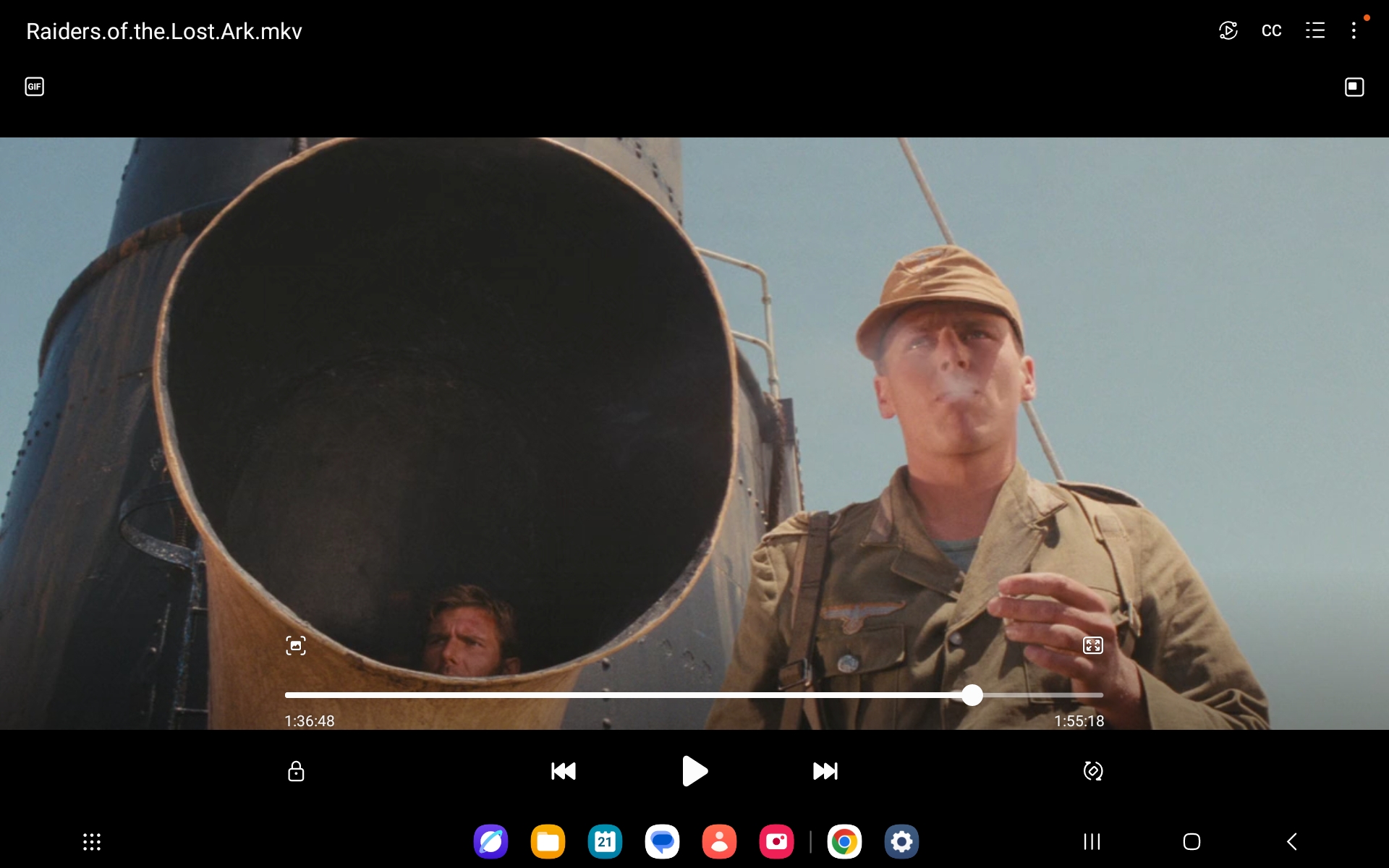Open My Files from the taskbar
Image resolution: width=1389 pixels, height=868 pixels.
[548, 842]
